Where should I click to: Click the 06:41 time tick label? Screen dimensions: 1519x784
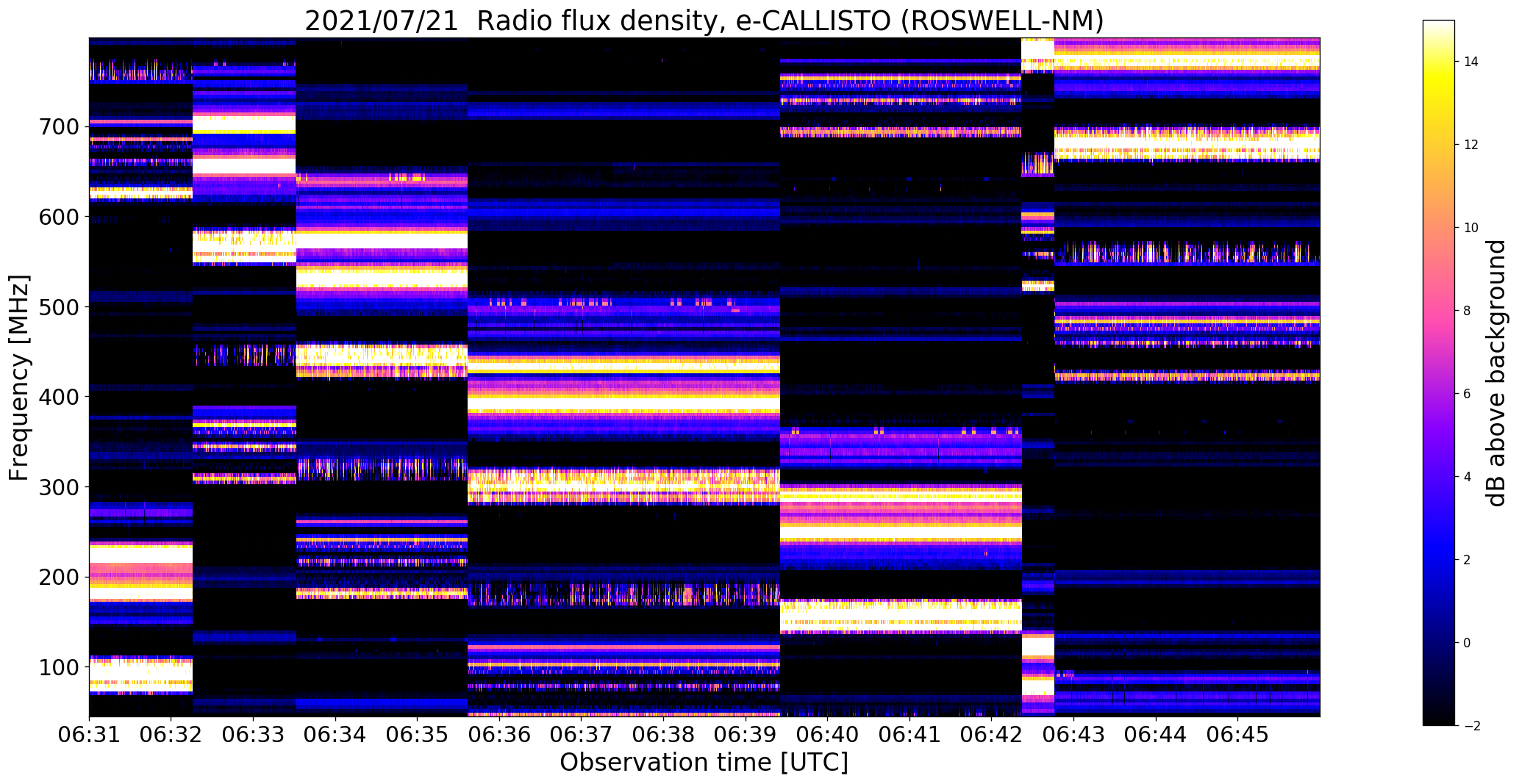(x=910, y=735)
